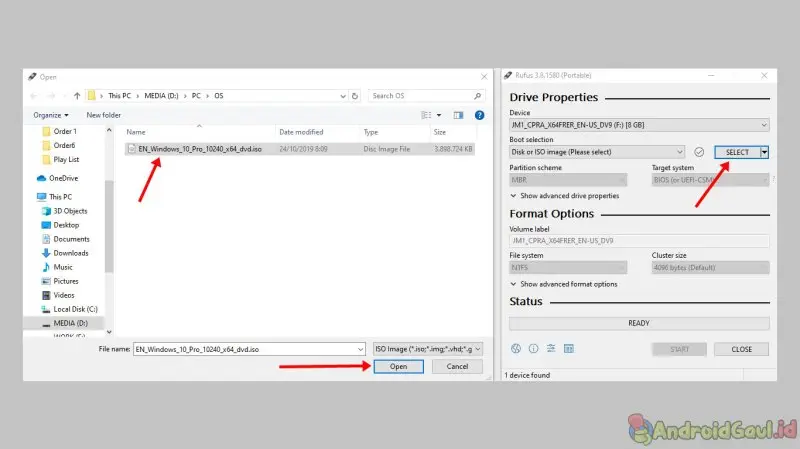Open the Cluster size dropdown
The height and width of the screenshot is (449, 800).
[x=710, y=267]
